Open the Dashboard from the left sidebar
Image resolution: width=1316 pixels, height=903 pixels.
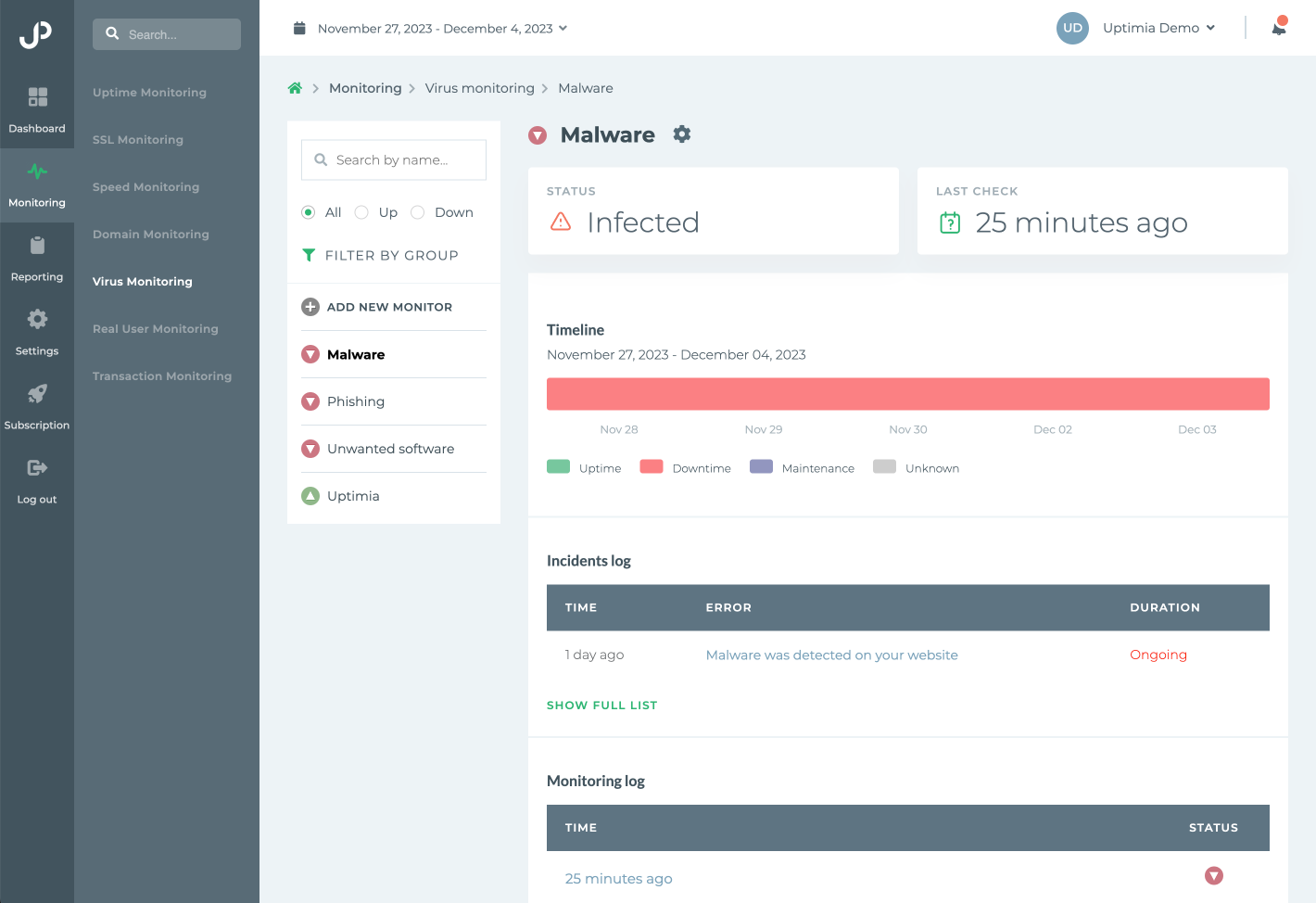coord(37,108)
